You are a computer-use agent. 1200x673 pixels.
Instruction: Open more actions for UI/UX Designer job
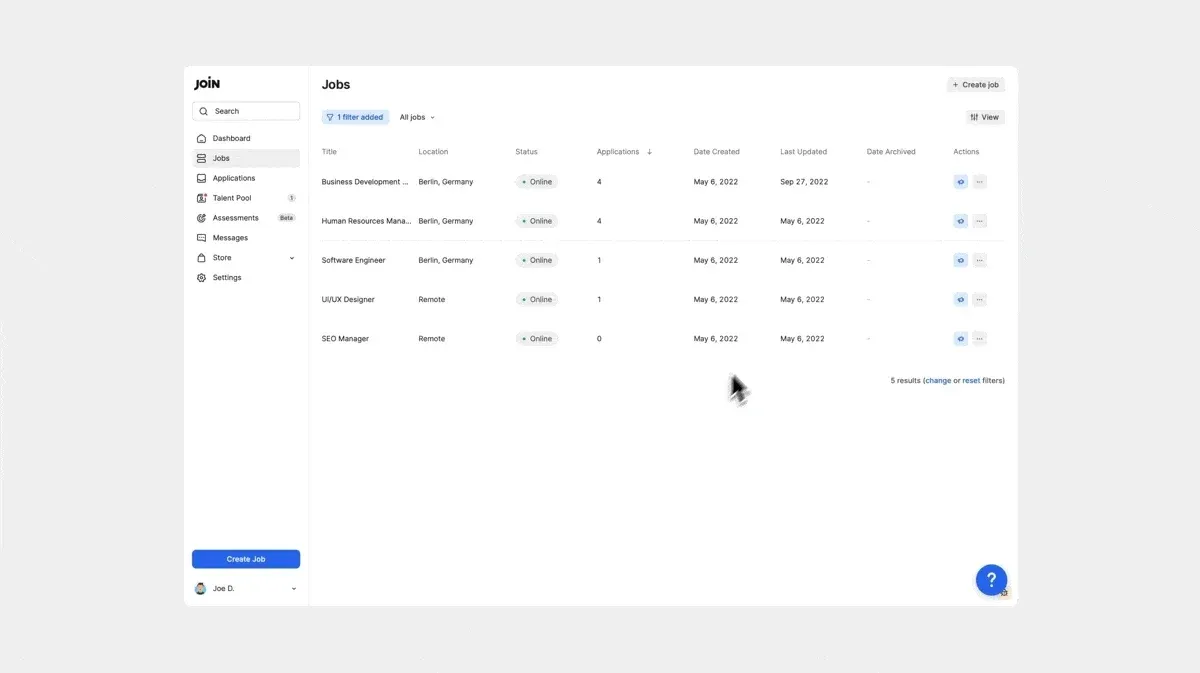coord(980,299)
